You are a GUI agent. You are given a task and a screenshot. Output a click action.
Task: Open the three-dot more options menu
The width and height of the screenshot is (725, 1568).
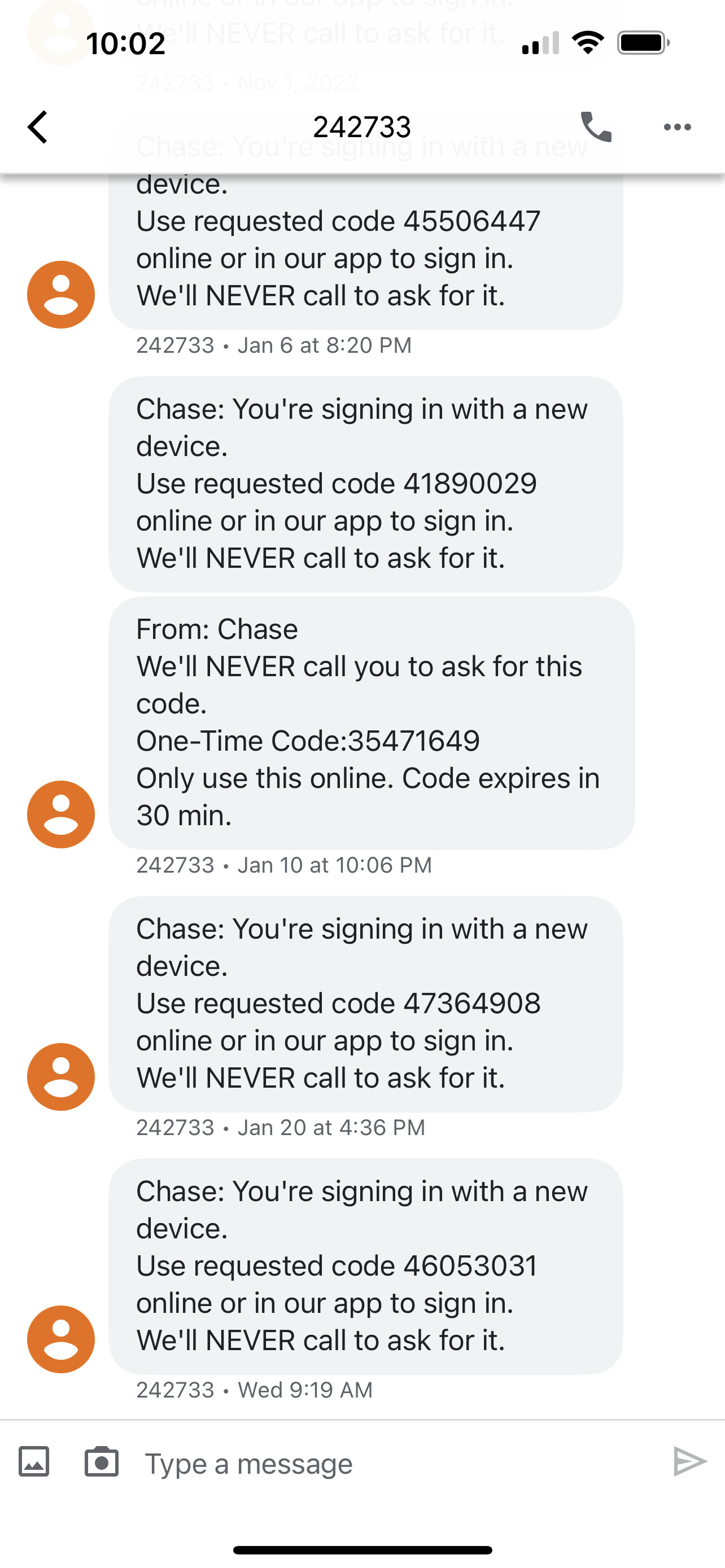click(677, 127)
